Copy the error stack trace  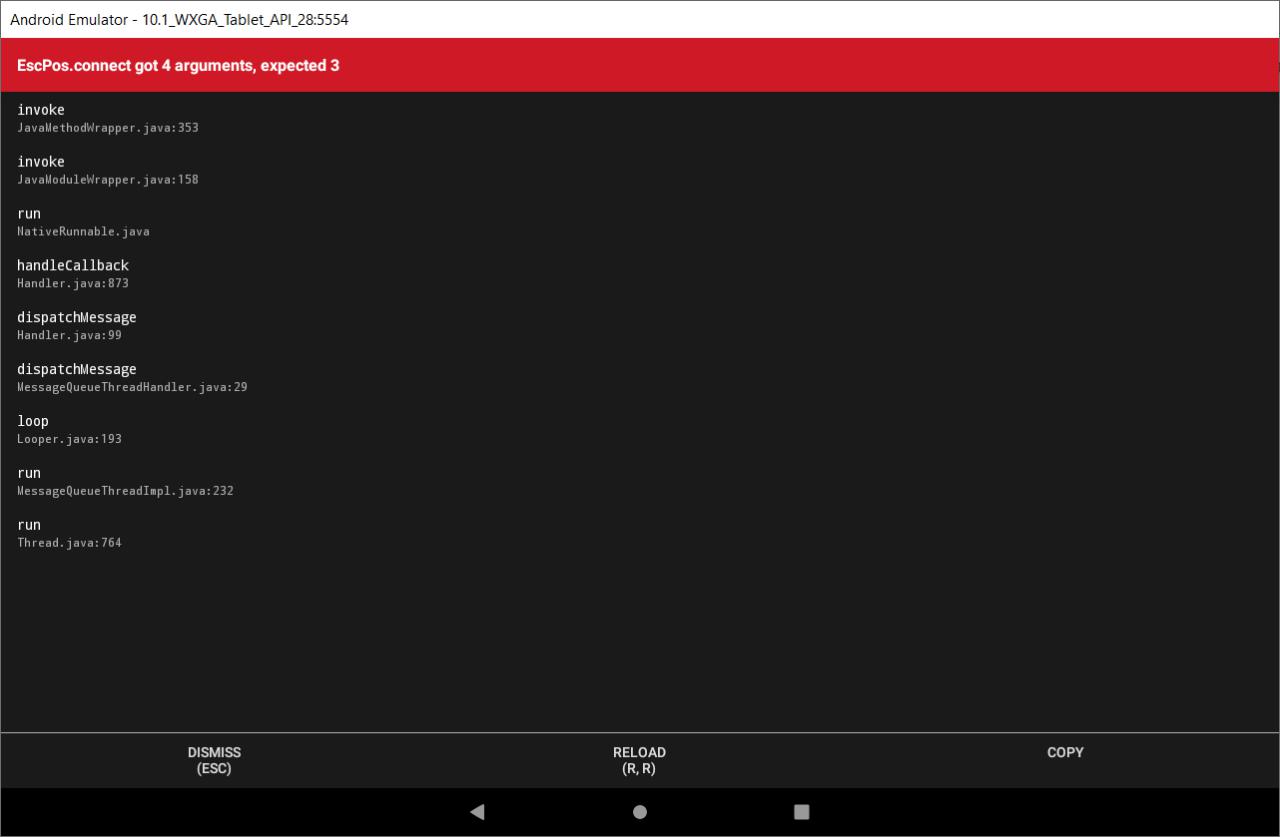click(1065, 760)
